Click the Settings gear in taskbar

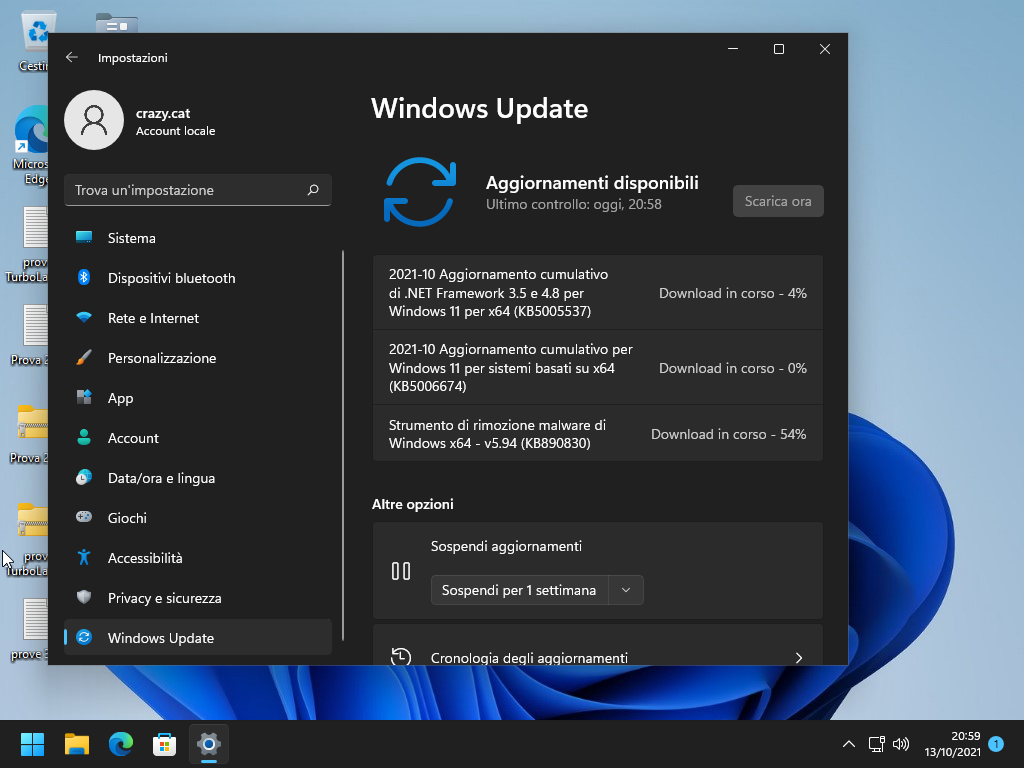click(x=209, y=744)
